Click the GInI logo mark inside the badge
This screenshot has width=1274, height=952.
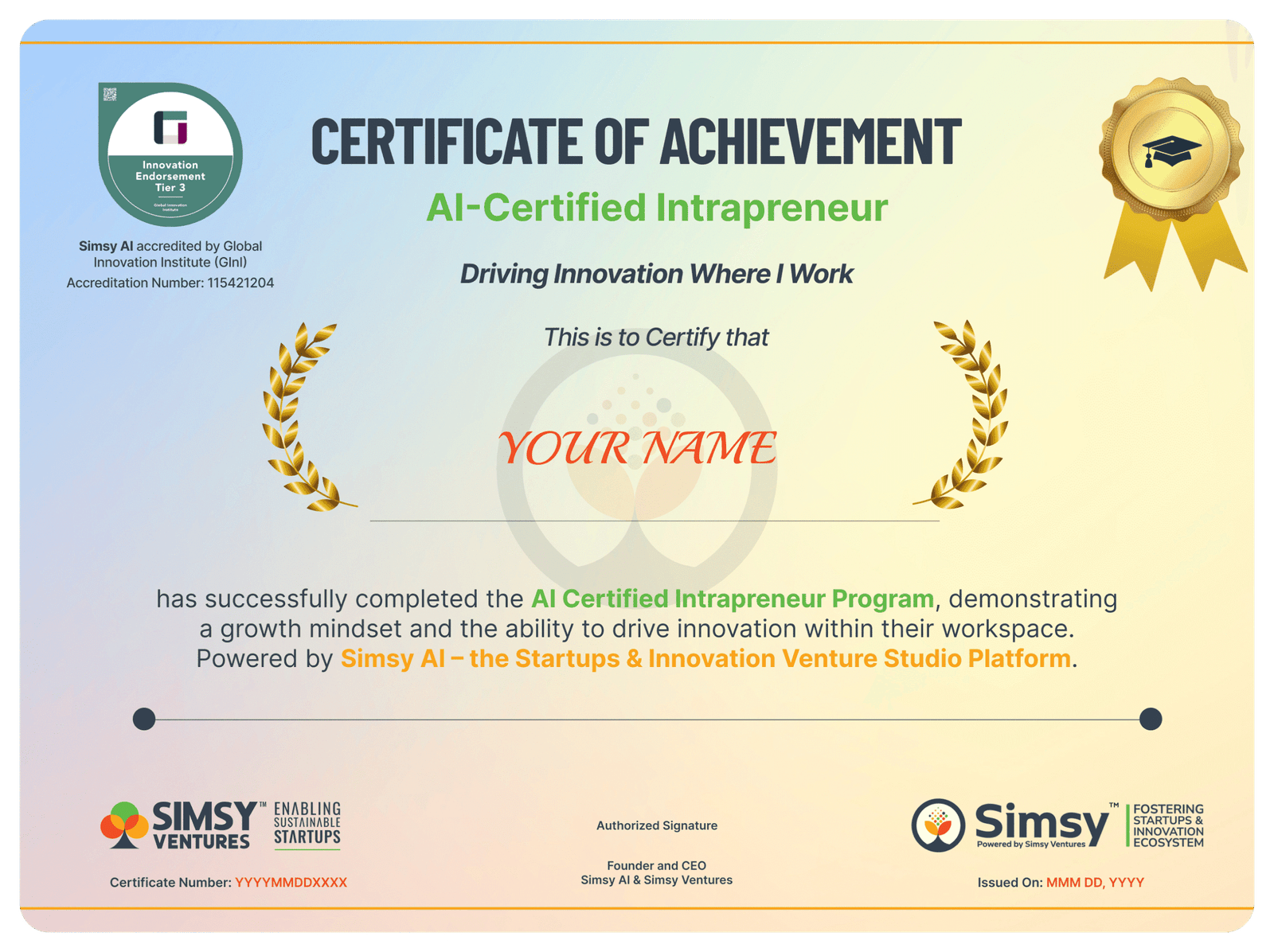coord(170,128)
